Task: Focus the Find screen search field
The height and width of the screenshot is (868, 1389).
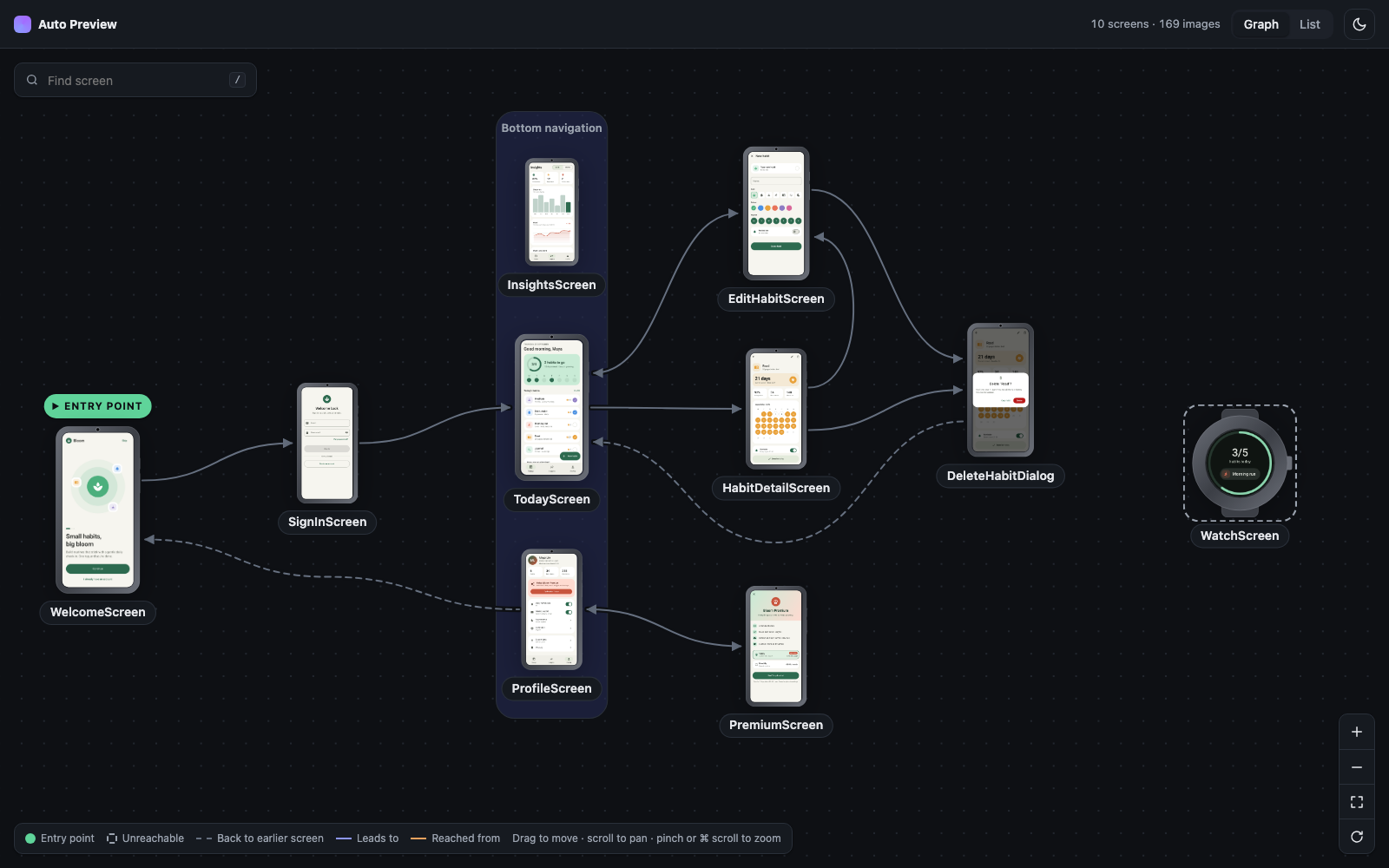Action: (135, 80)
